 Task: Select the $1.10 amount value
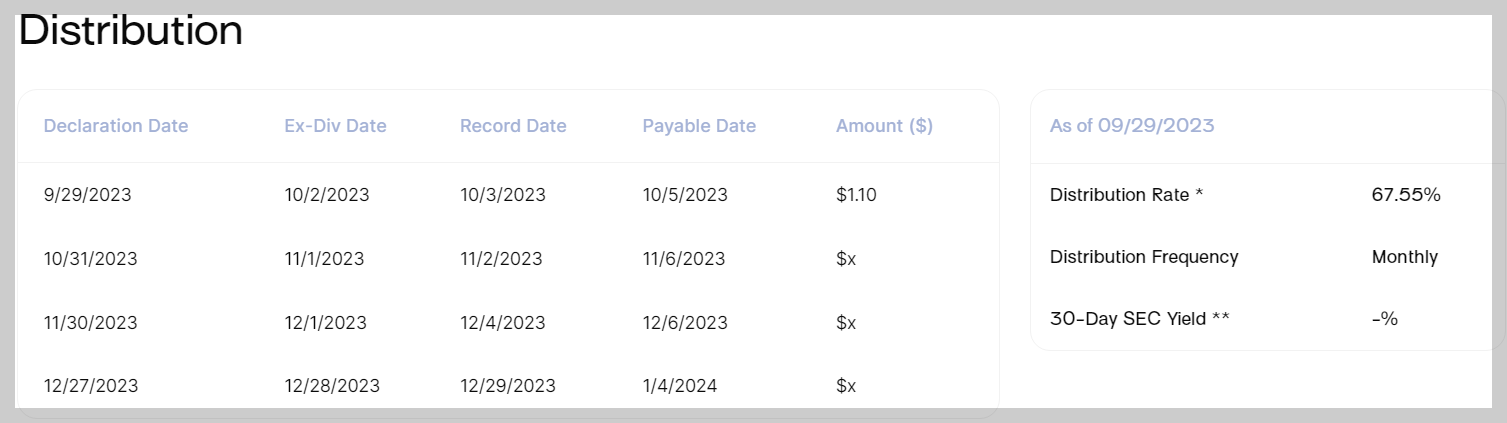point(856,195)
